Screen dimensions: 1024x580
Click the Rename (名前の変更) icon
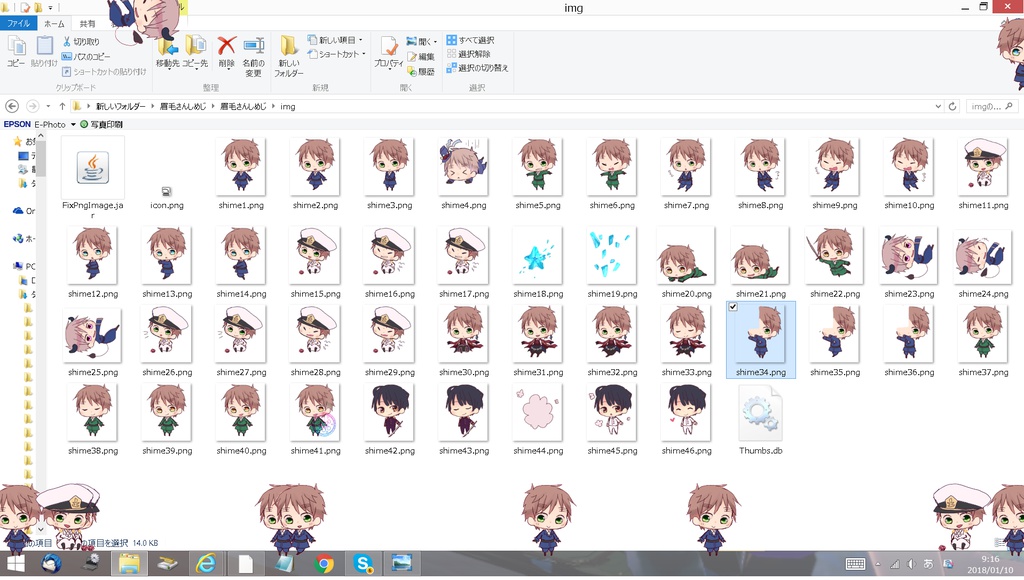point(253,46)
